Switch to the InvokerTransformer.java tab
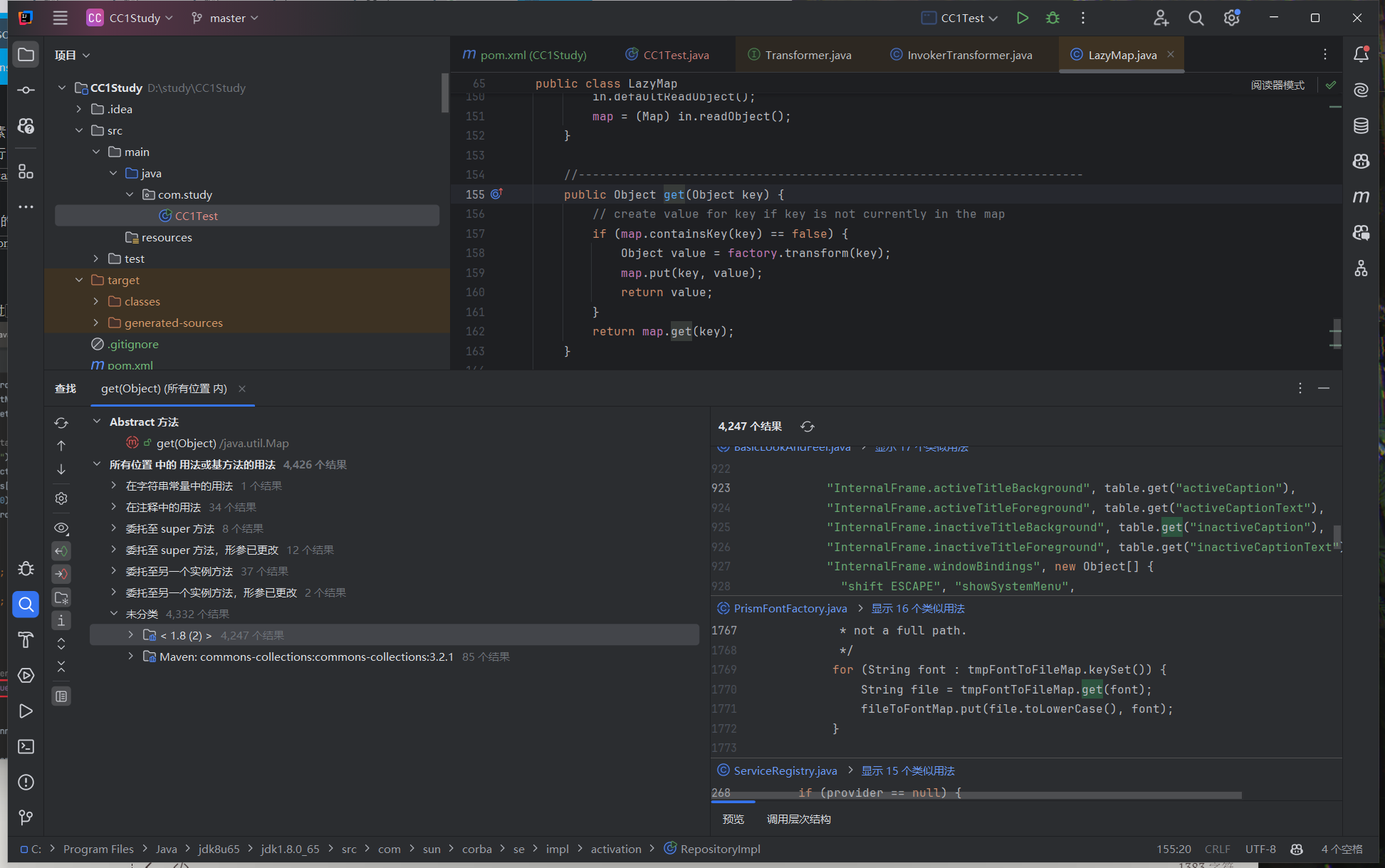The height and width of the screenshot is (868, 1385). pos(961,55)
